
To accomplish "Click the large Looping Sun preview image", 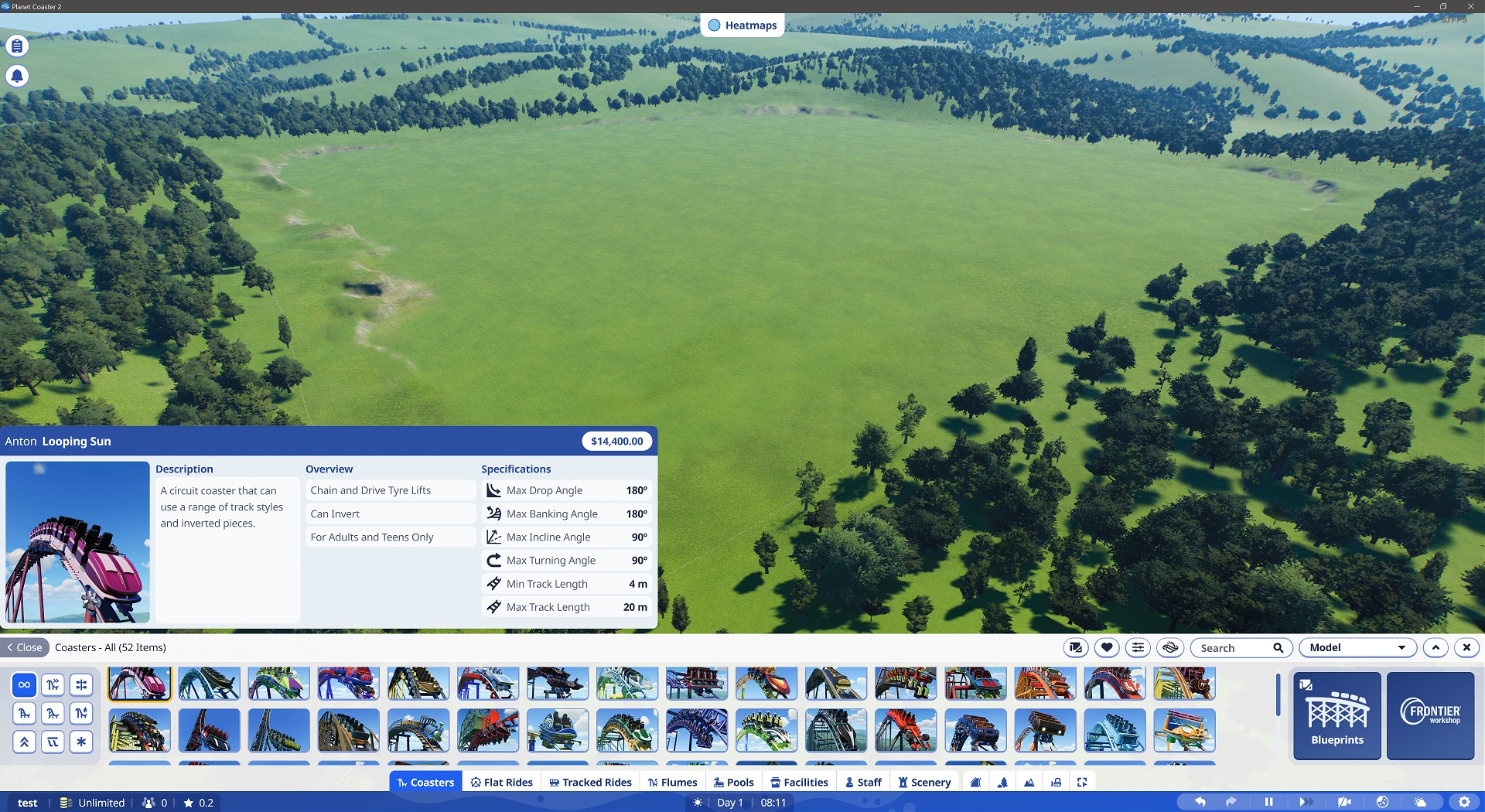I will 77,542.
